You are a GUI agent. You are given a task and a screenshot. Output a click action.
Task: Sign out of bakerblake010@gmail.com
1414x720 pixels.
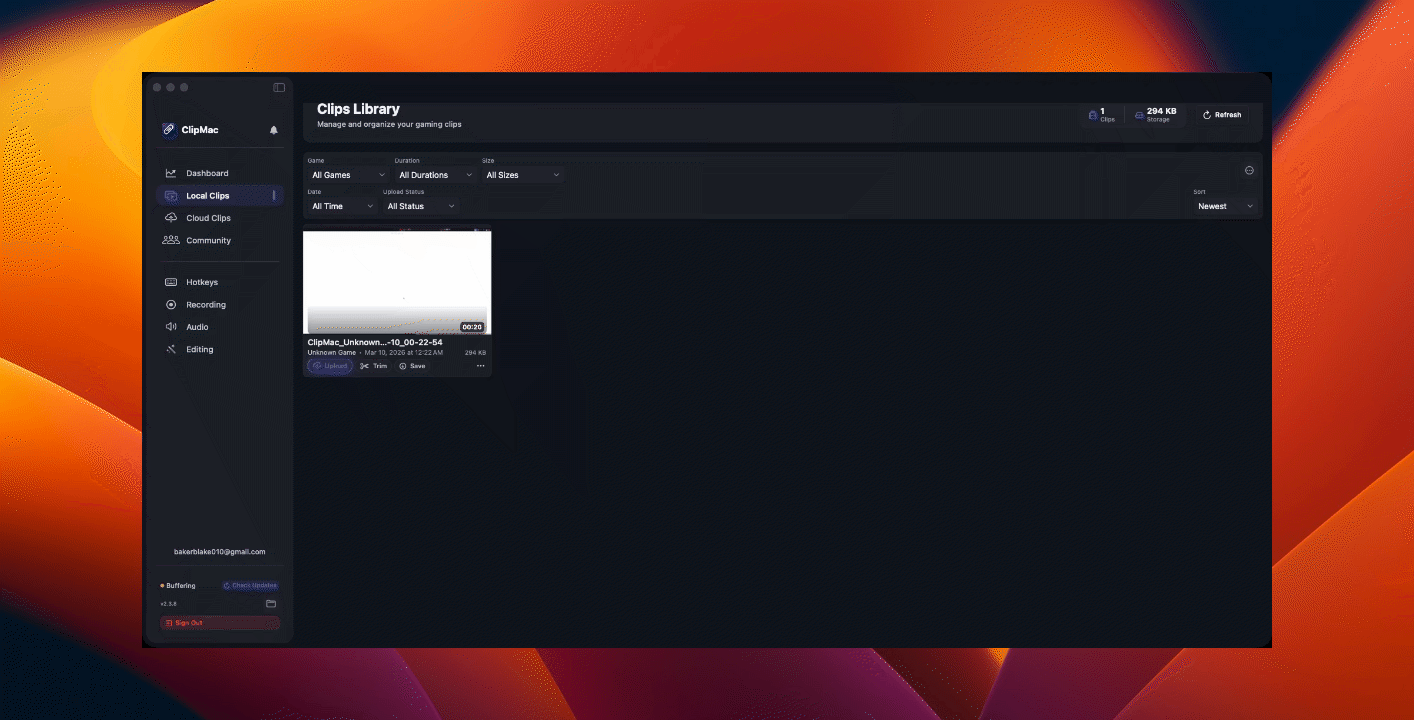click(x=220, y=622)
